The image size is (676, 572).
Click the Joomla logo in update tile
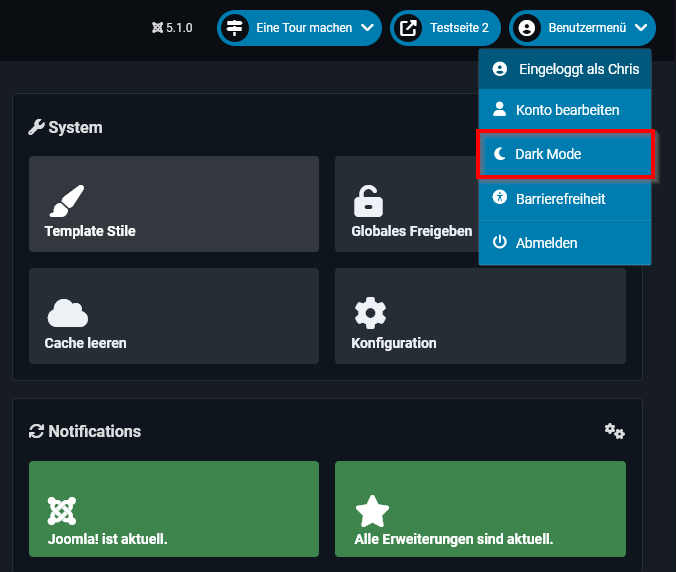click(62, 511)
